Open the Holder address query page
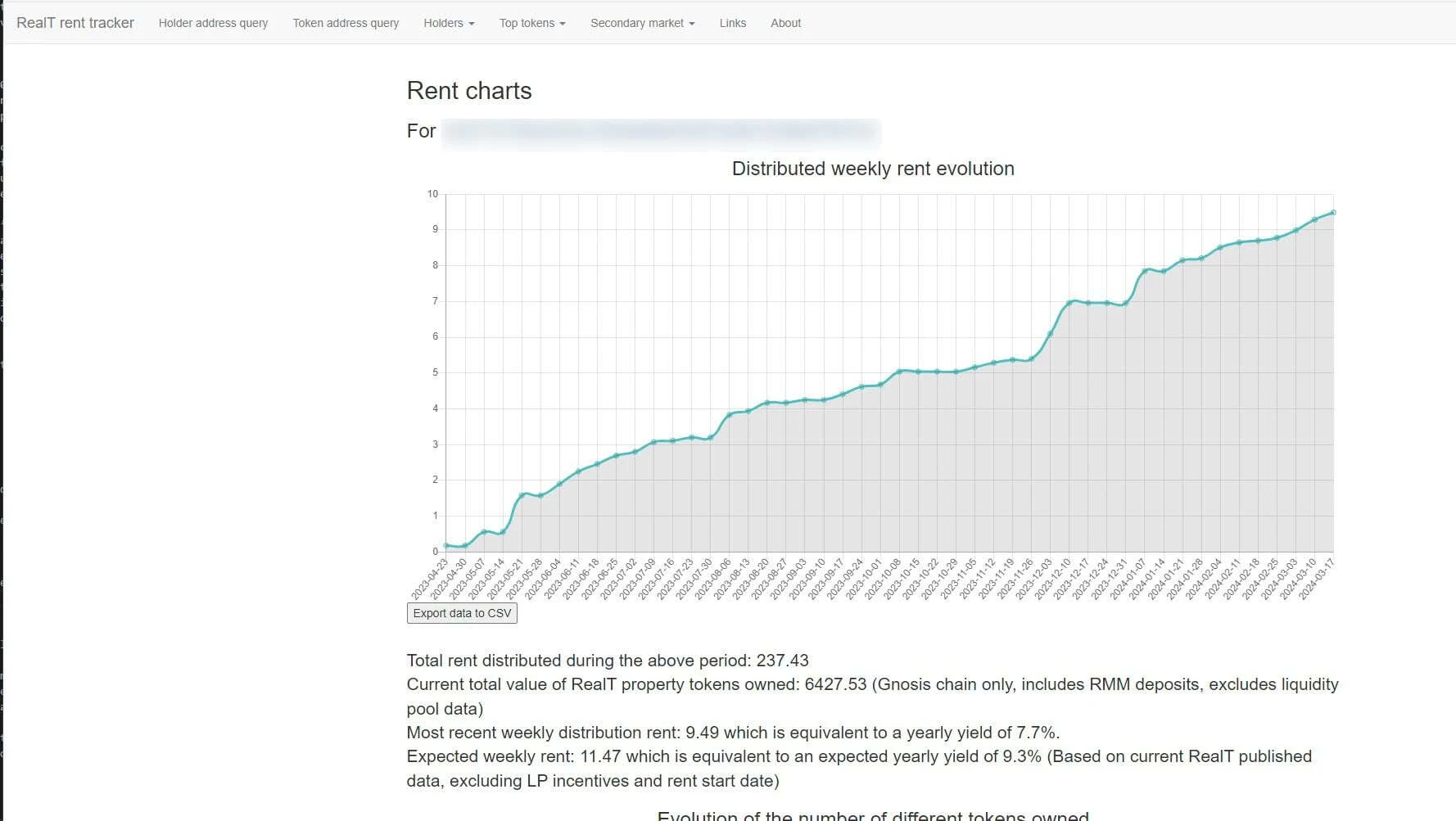The height and width of the screenshot is (821, 1456). (x=213, y=23)
